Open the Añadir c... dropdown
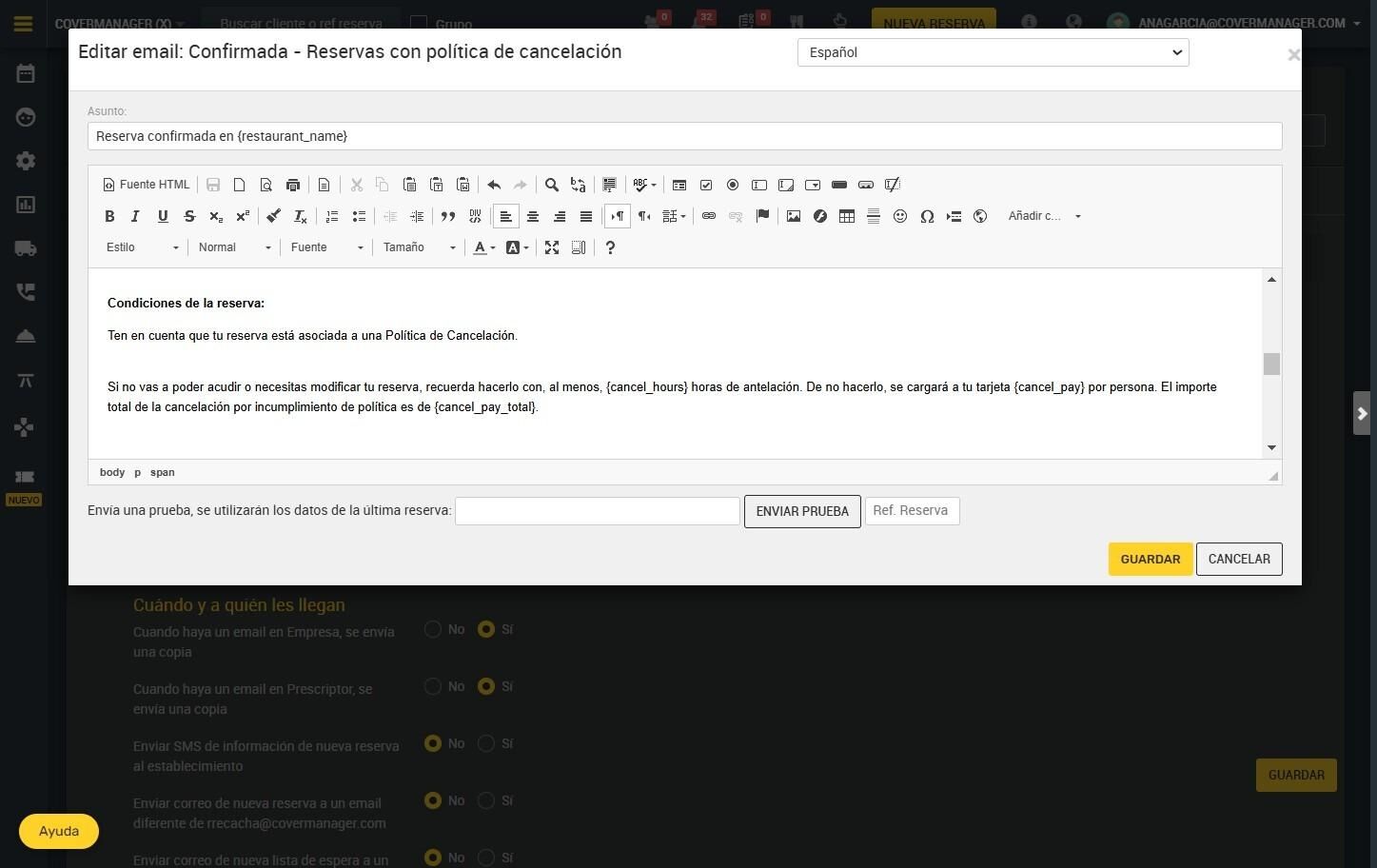This screenshot has width=1377, height=868. 1045,216
